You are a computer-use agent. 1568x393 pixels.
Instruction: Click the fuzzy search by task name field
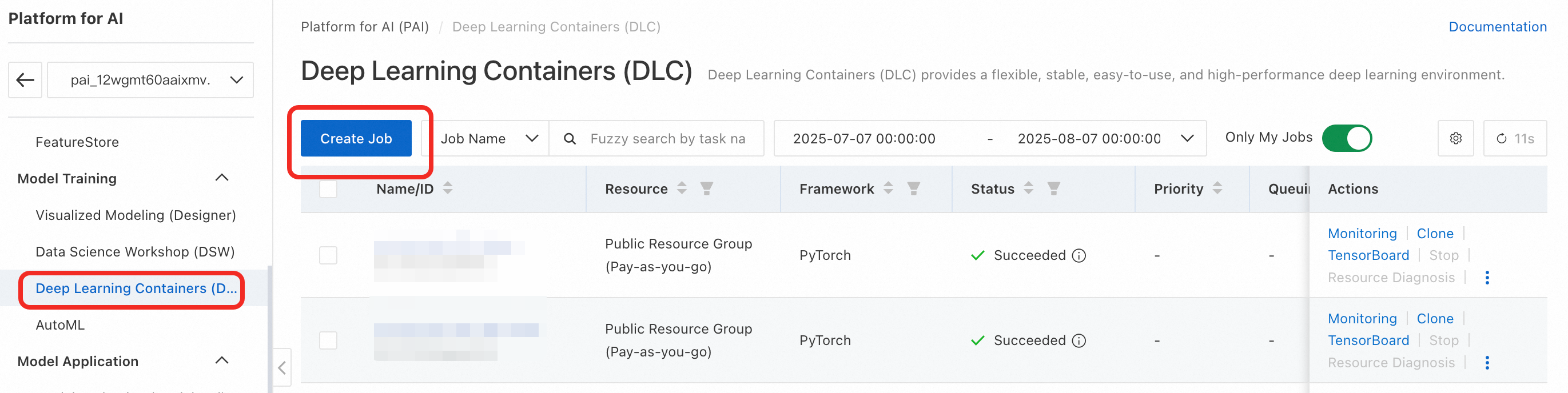click(668, 139)
